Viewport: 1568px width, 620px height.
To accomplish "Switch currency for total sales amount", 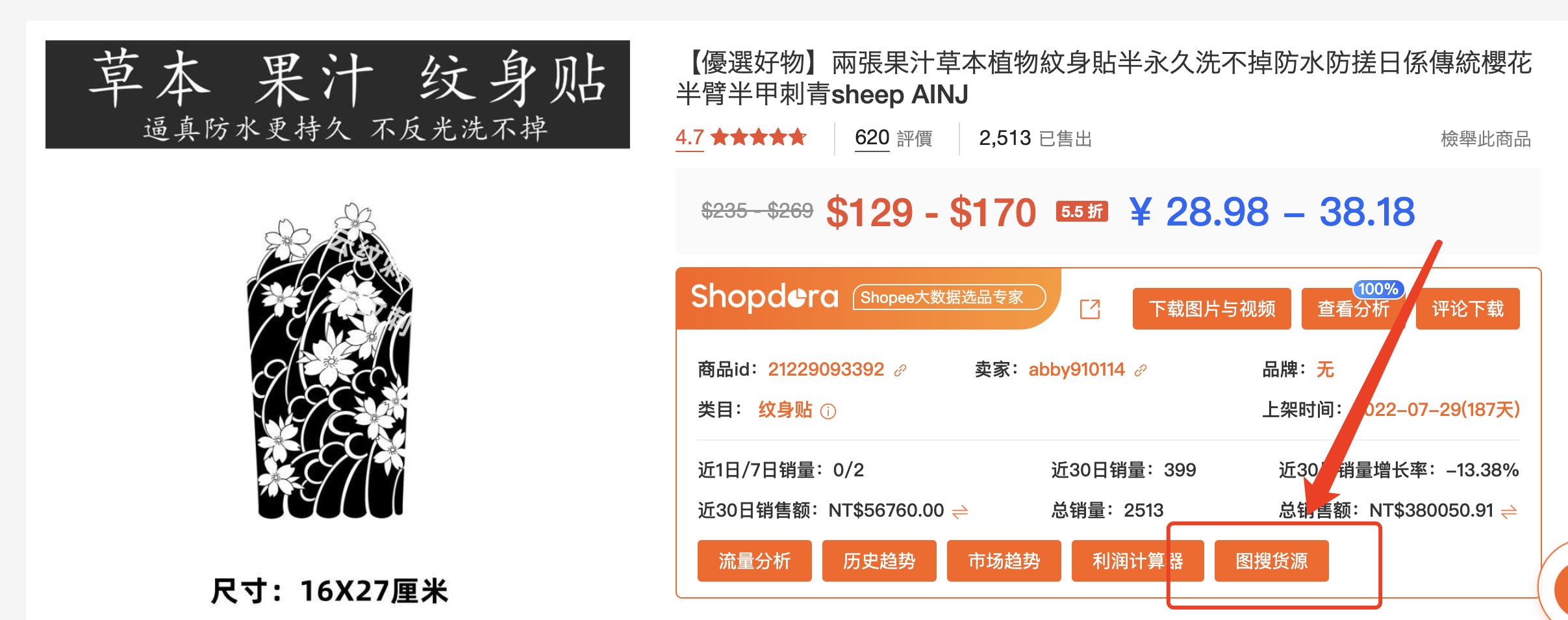I will click(1510, 512).
